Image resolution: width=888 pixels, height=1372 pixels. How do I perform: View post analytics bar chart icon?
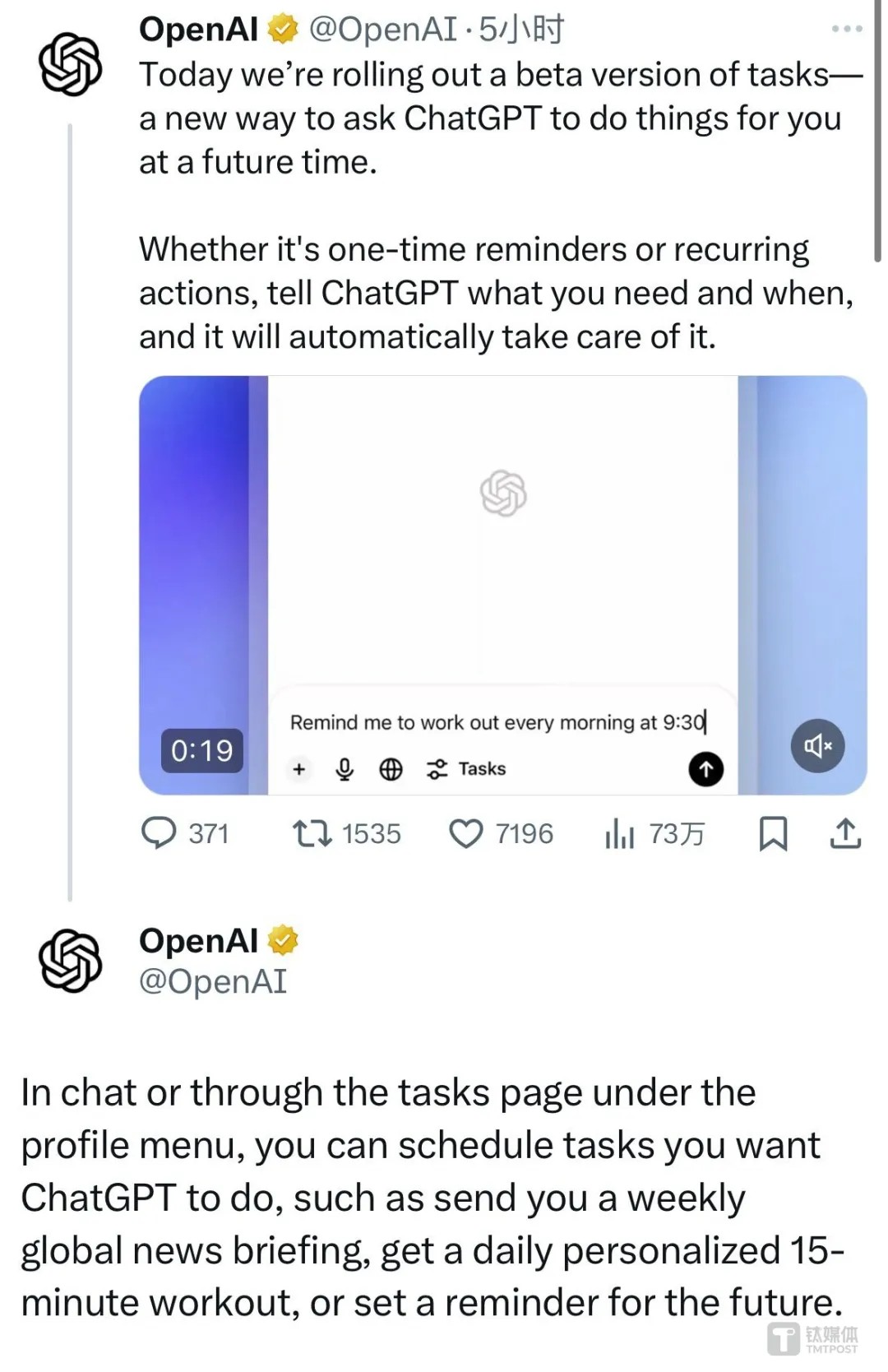point(619,833)
